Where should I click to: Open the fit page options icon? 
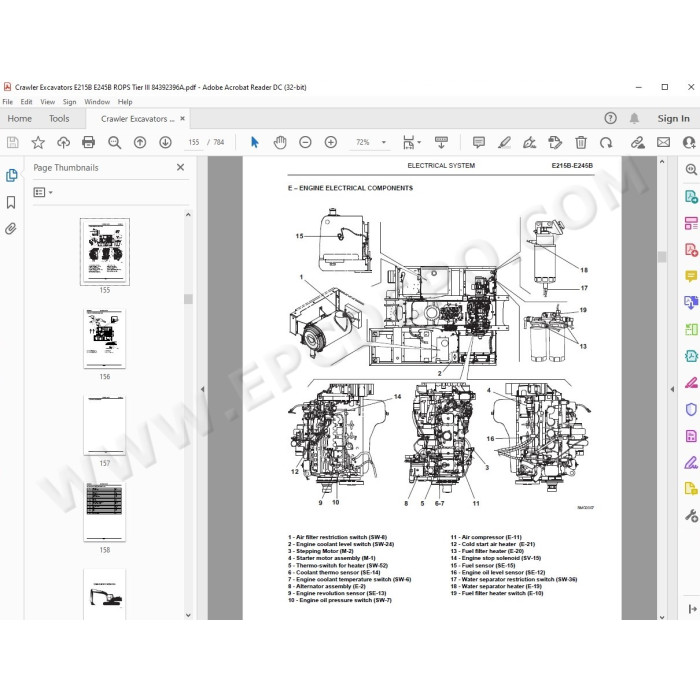click(x=409, y=142)
